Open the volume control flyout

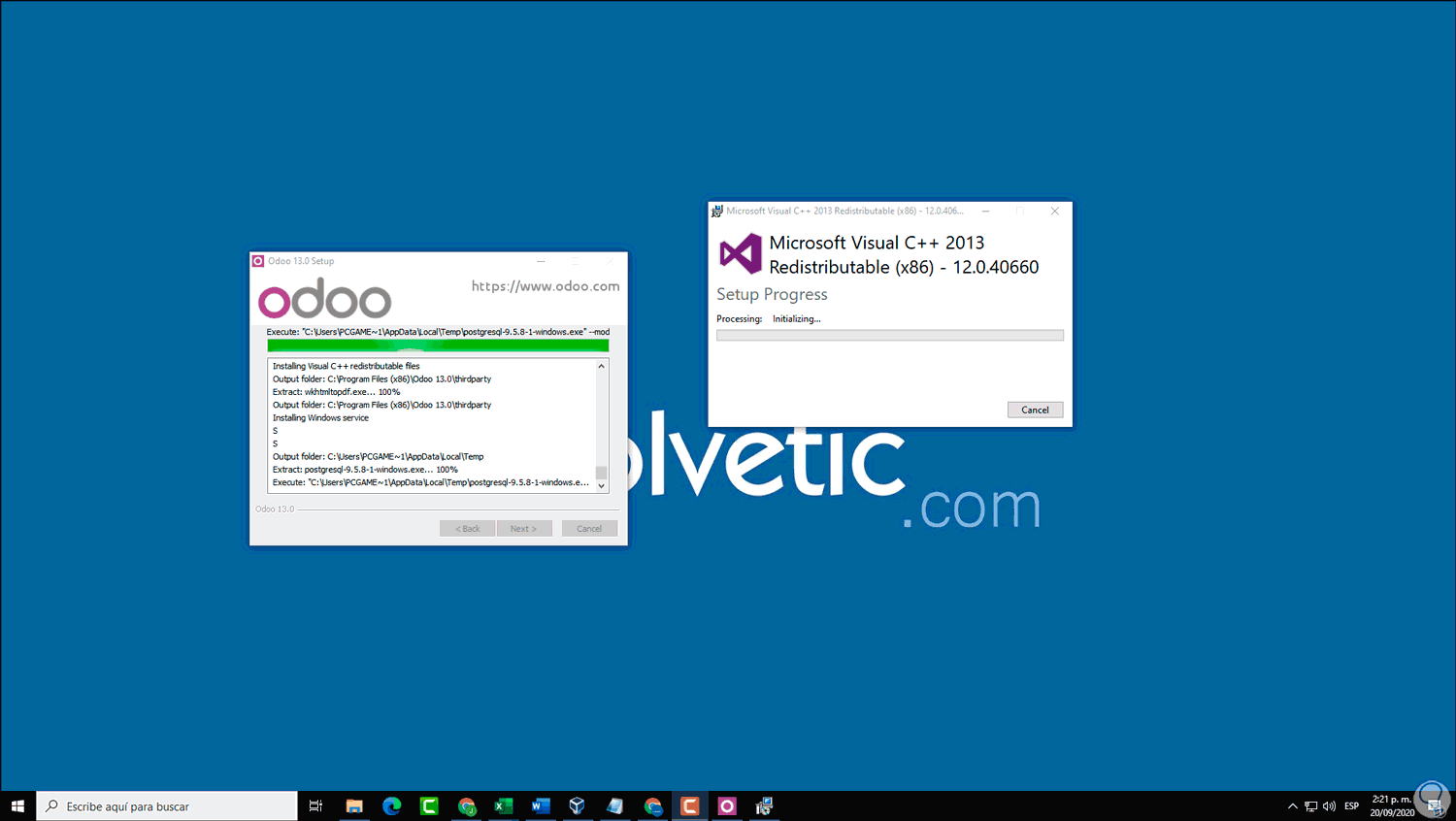tap(1328, 805)
